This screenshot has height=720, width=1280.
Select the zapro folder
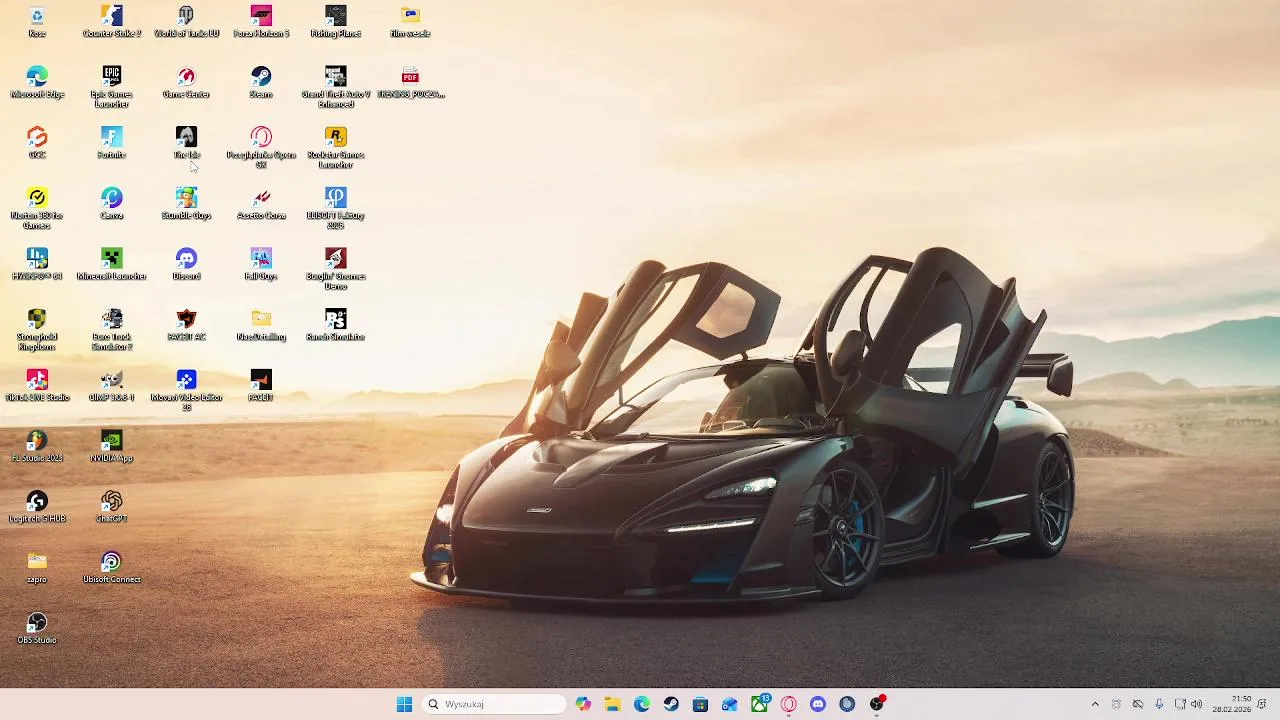pyautogui.click(x=37, y=568)
